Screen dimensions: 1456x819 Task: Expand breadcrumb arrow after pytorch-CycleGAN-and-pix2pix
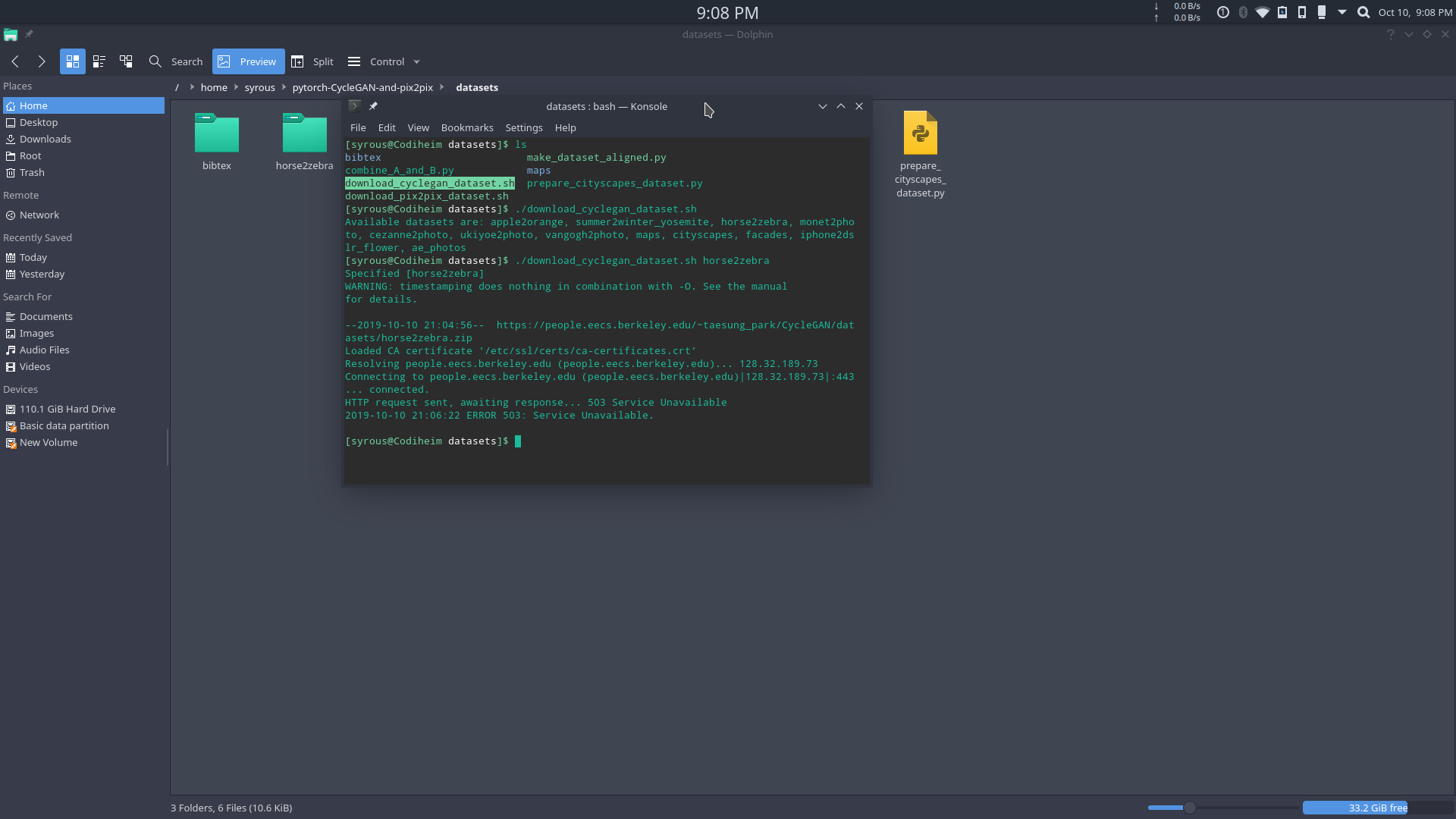442,87
